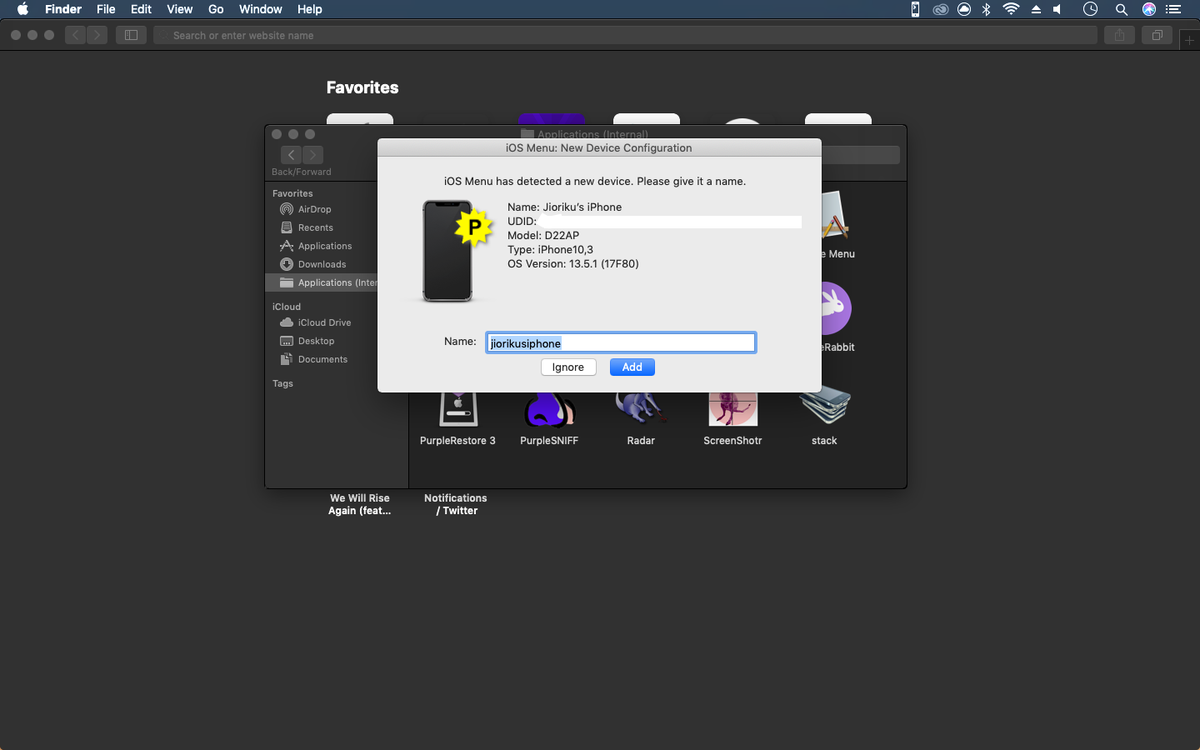
Task: Activate Siri from the menu bar
Action: [1149, 9]
